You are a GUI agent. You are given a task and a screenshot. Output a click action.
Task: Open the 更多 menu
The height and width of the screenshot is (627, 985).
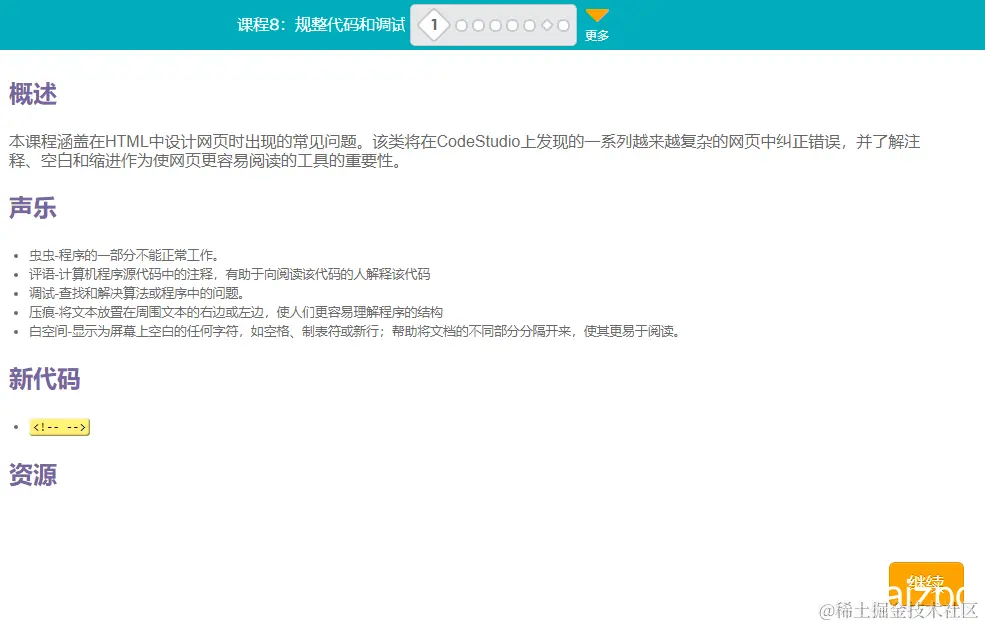pyautogui.click(x=596, y=32)
